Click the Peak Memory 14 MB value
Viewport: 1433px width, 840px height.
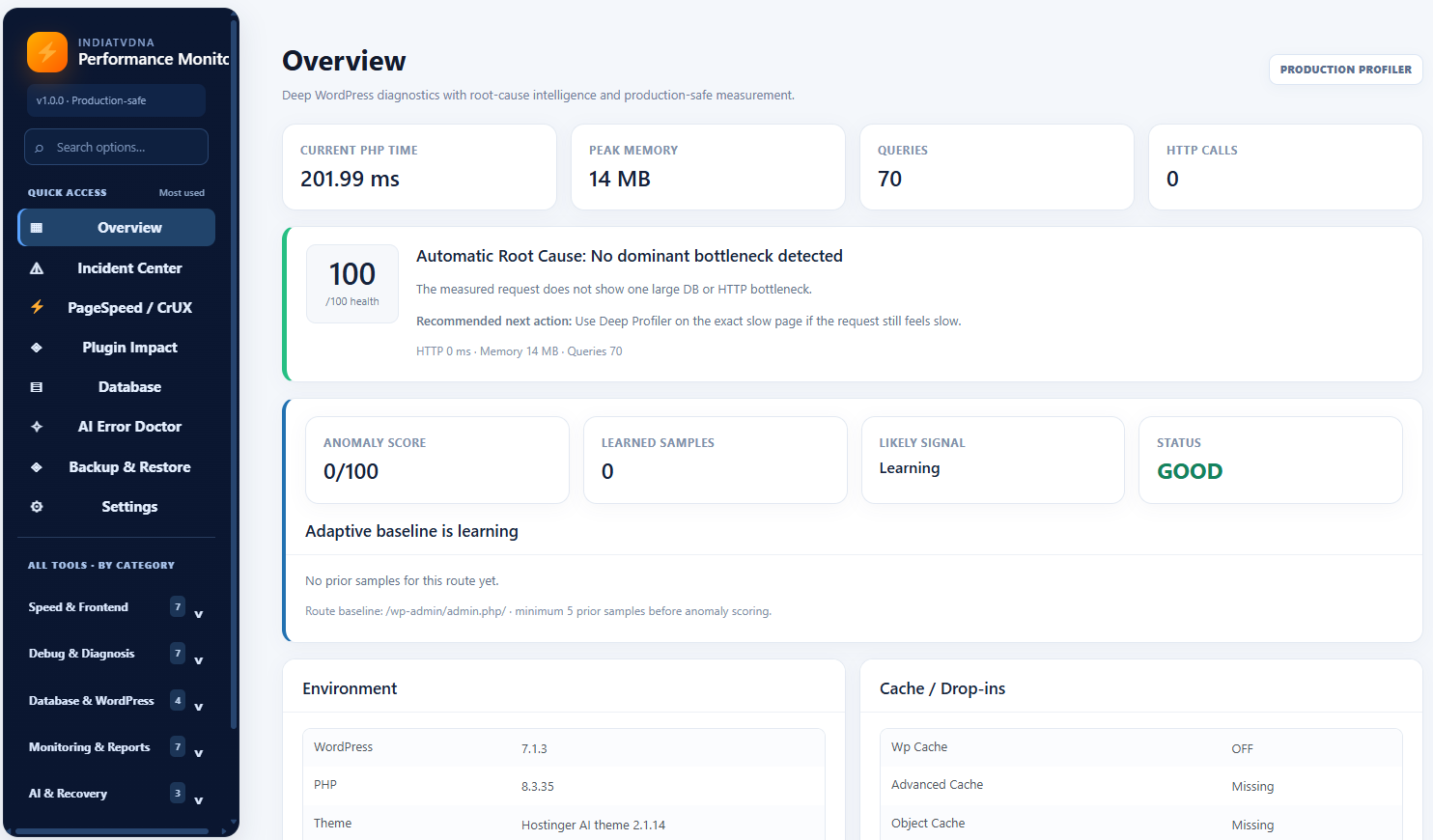(620, 179)
